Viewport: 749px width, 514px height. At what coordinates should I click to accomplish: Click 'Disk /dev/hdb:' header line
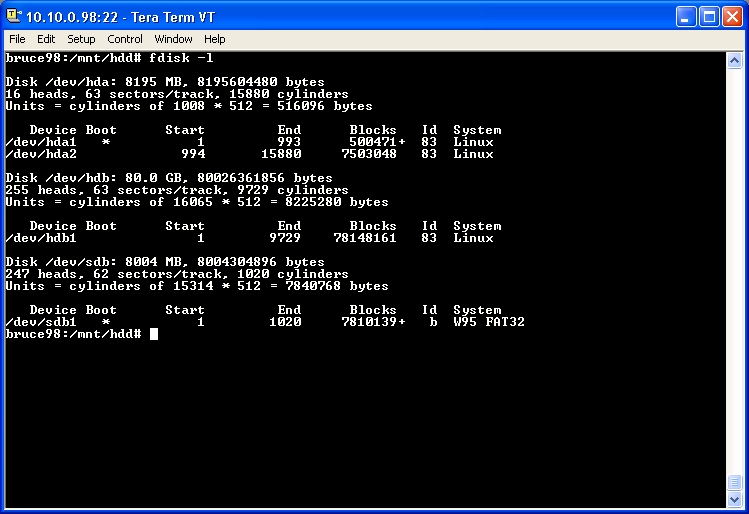pyautogui.click(x=169, y=178)
